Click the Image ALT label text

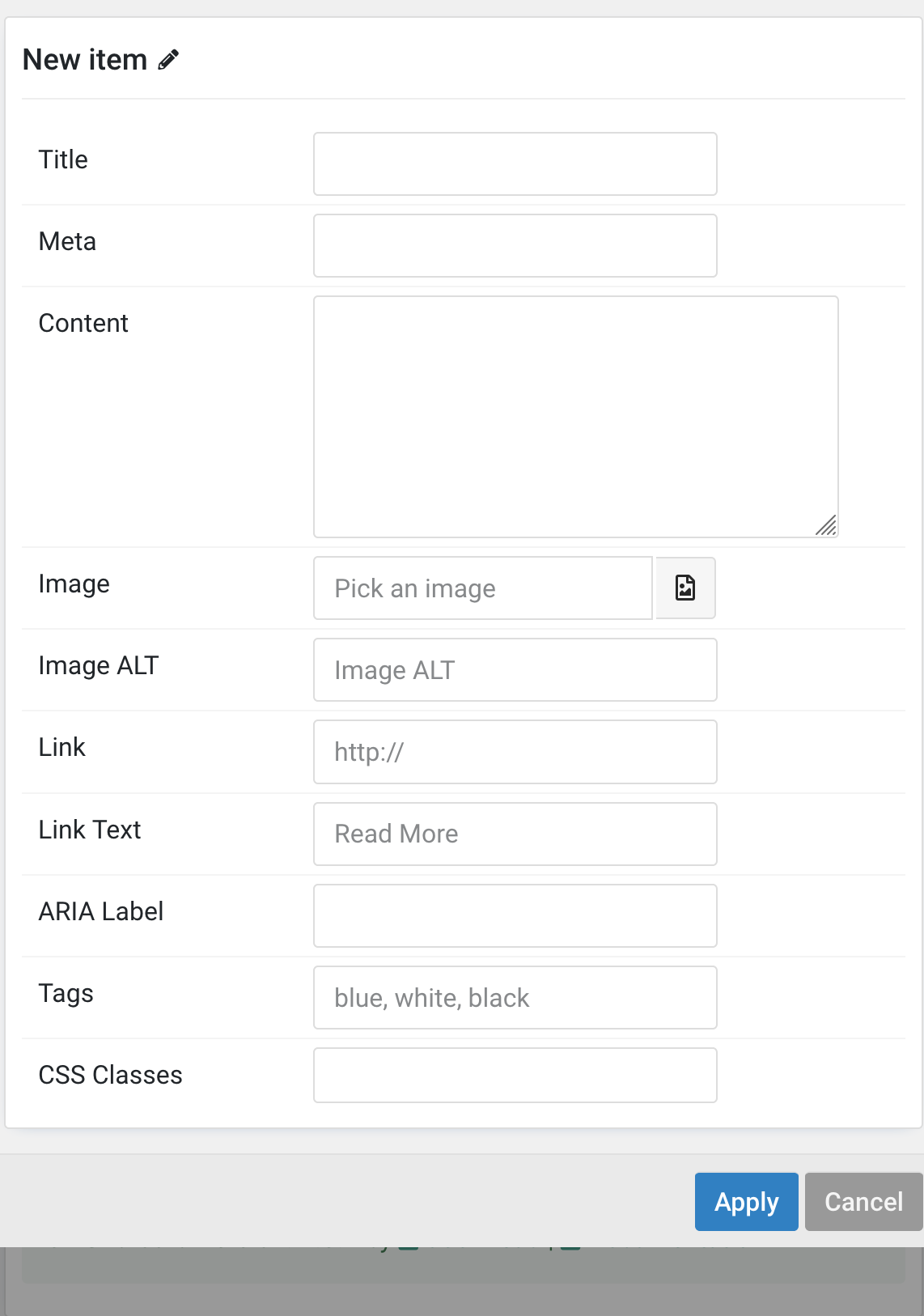tap(99, 665)
